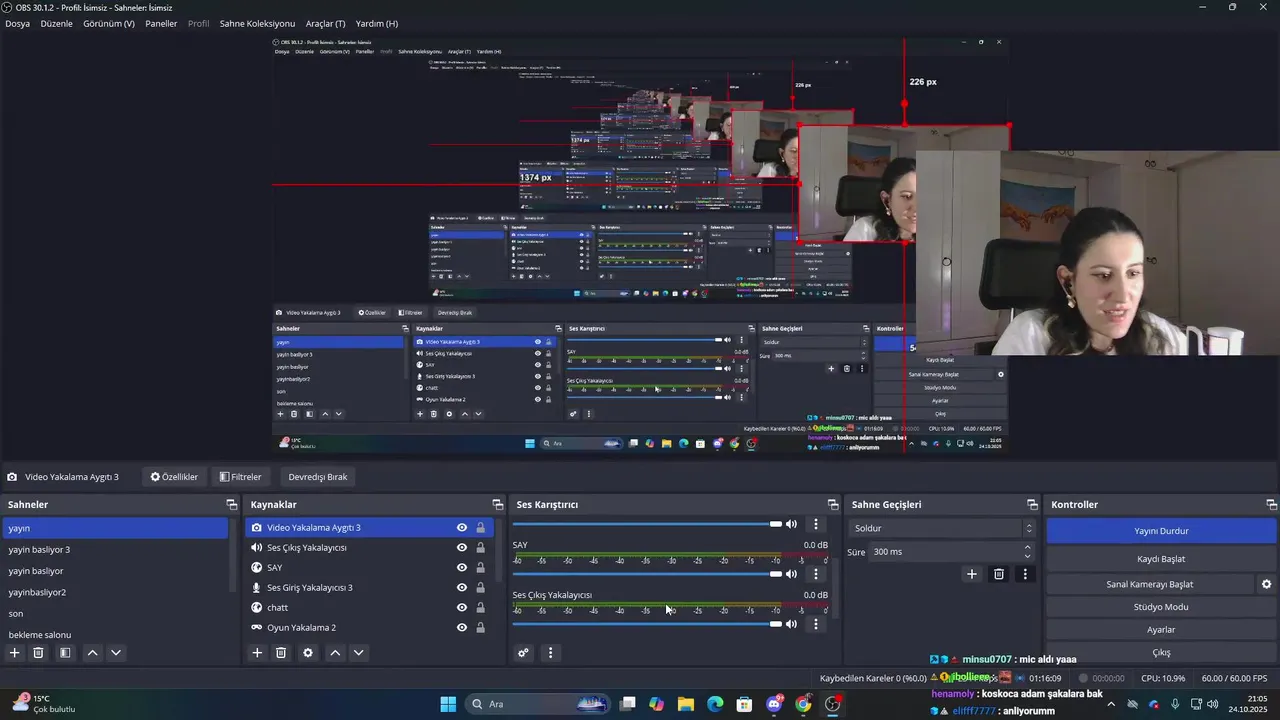
Task: Undock the Ses Karıştırıcı panel
Action: 833,505
